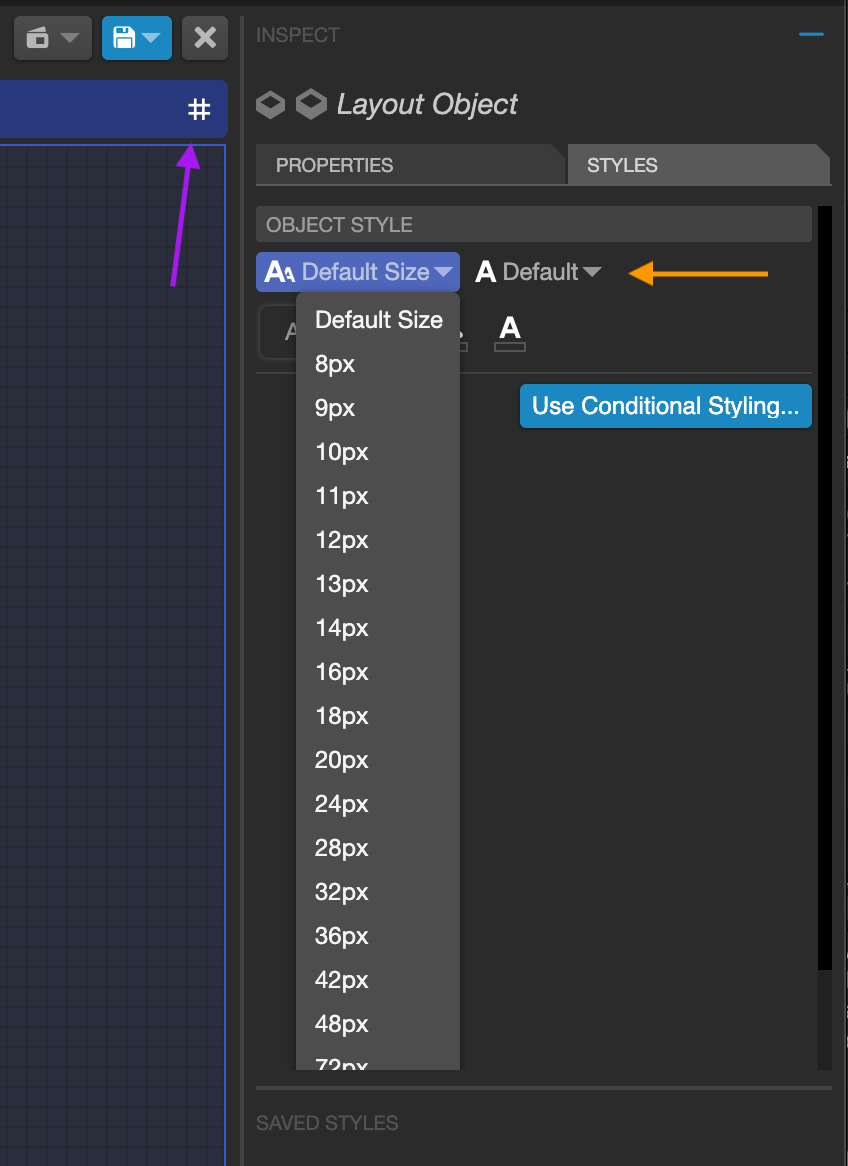This screenshot has height=1166, width=848.
Task: Collapse the INSPECT panel with the blue dash
Action: pos(812,34)
